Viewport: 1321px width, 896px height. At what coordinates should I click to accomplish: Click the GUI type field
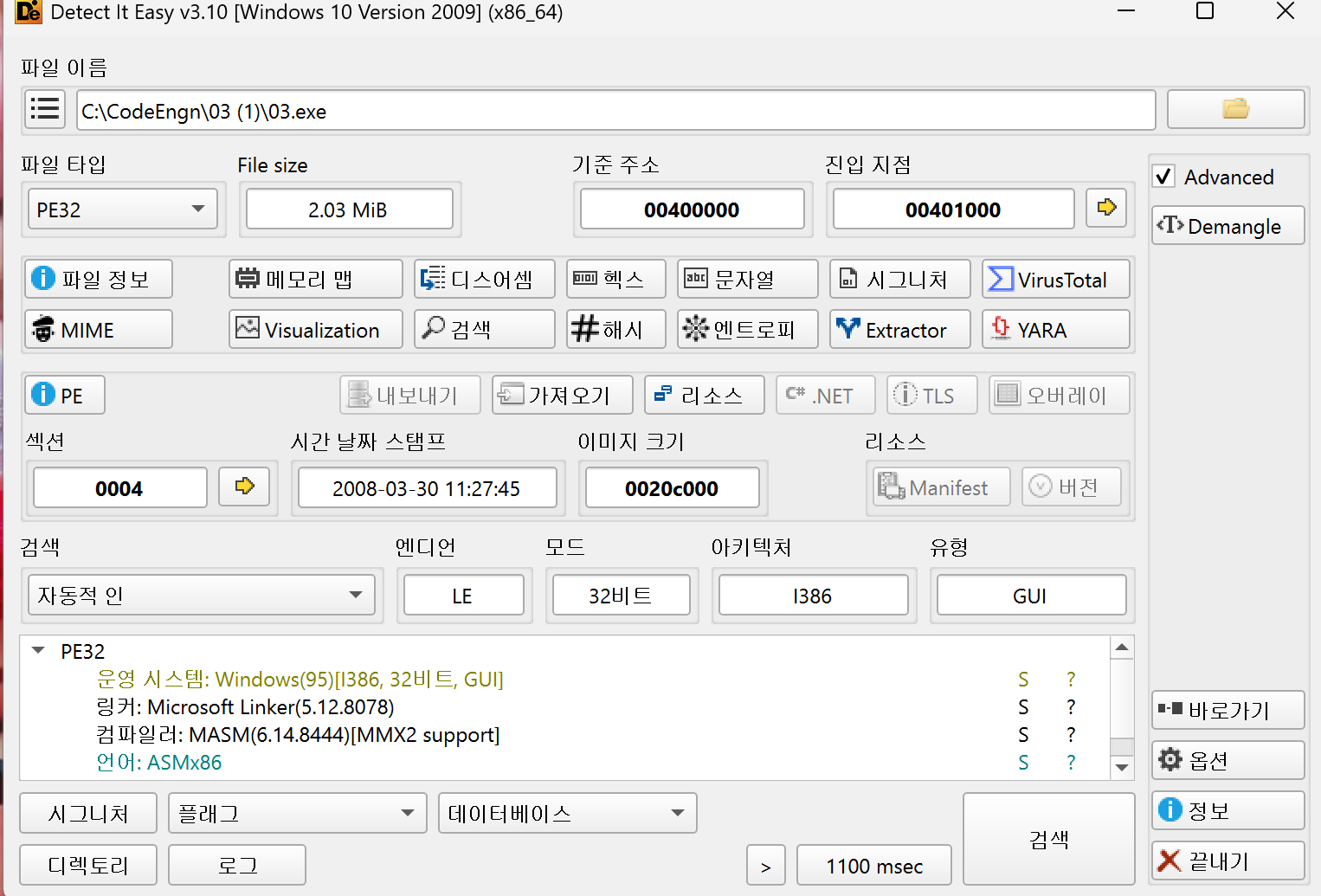point(1032,595)
